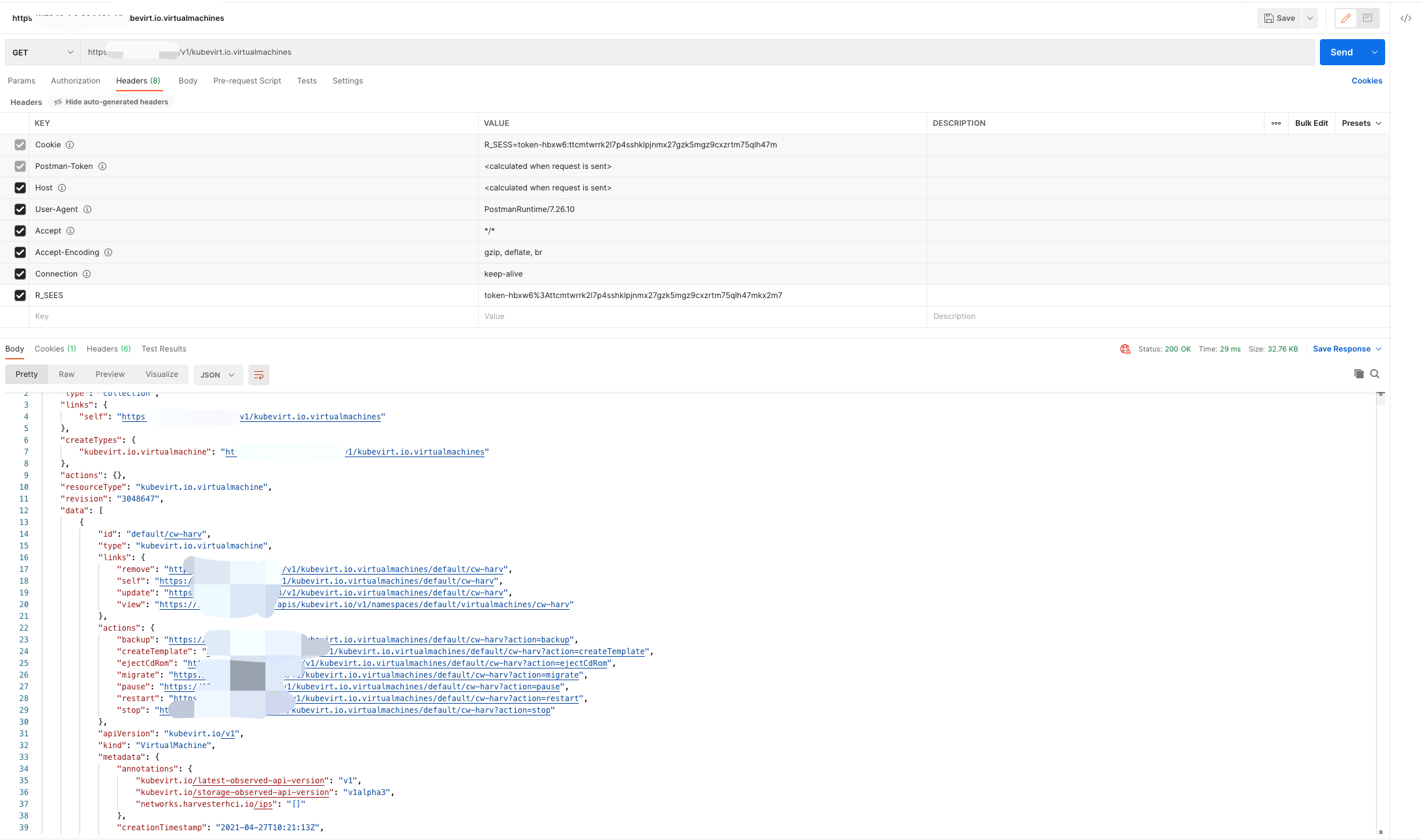This screenshot has width=1421, height=840.
Task: Open Cookies from the request panel
Action: [x=1367, y=80]
